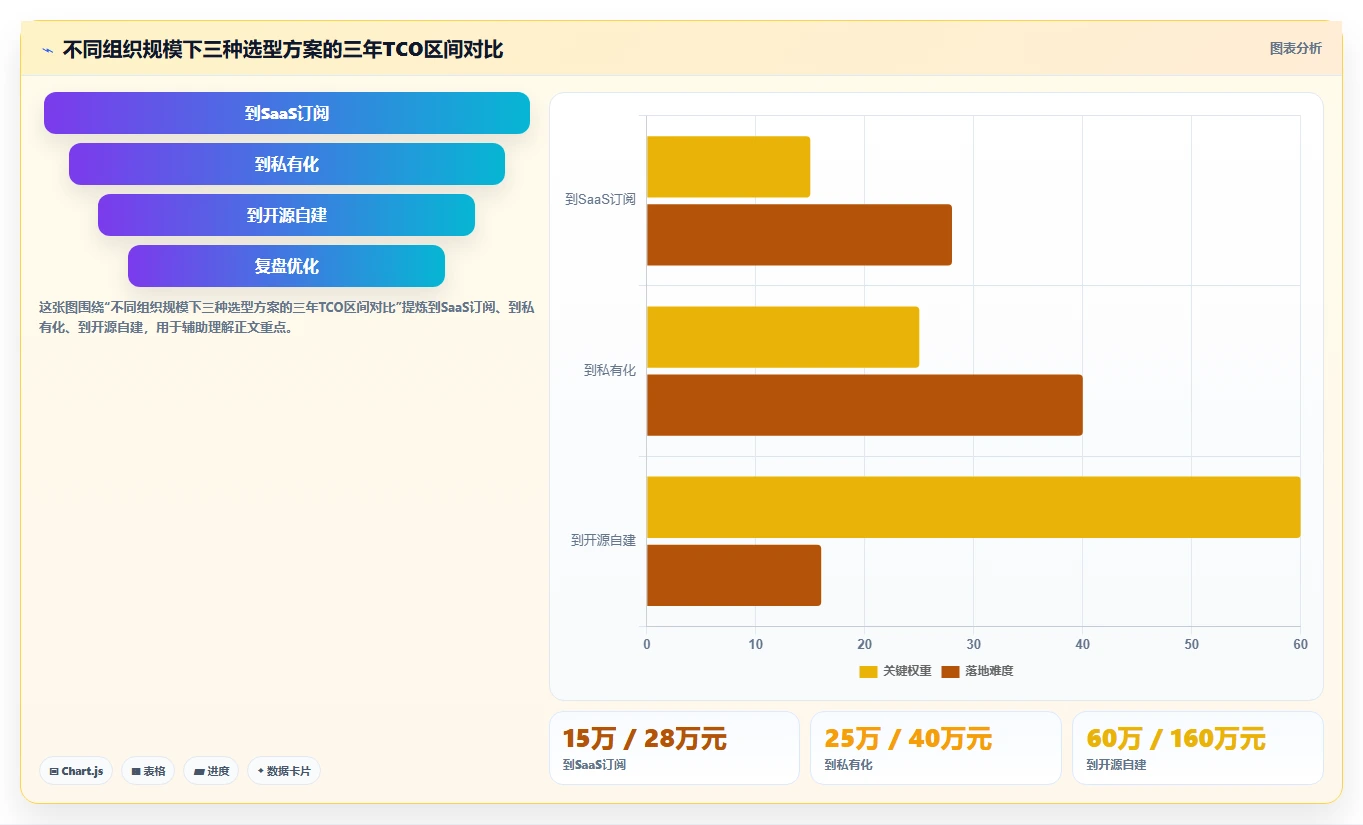Click the yellow 到私有化 关键权重 bar
Screen dimensions: 1363x825
tap(783, 337)
